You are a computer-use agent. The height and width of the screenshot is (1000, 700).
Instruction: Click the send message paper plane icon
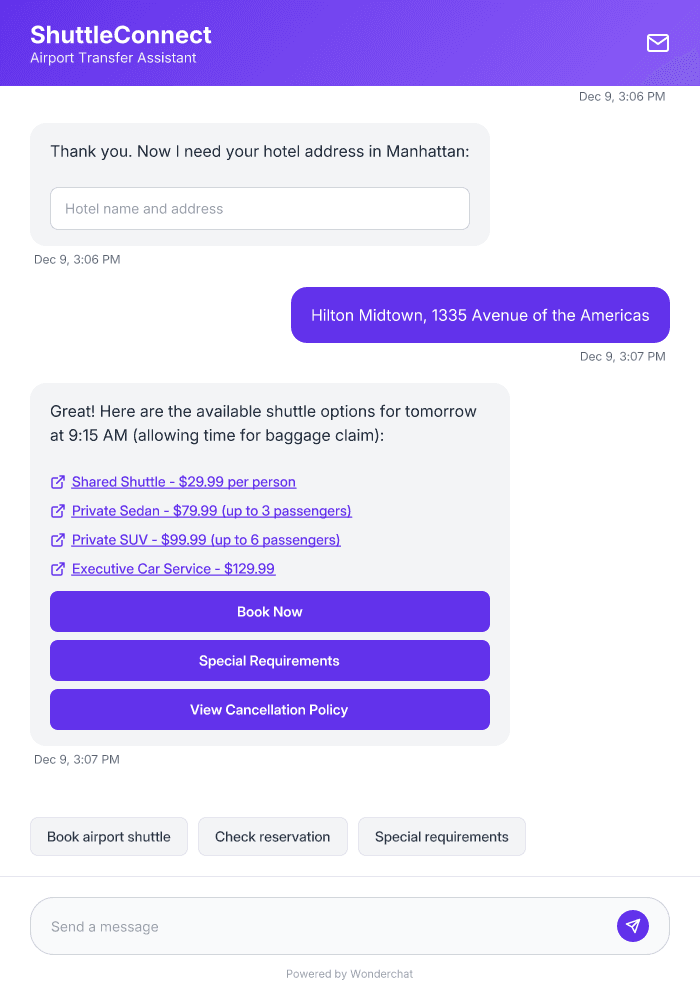pyautogui.click(x=632, y=925)
